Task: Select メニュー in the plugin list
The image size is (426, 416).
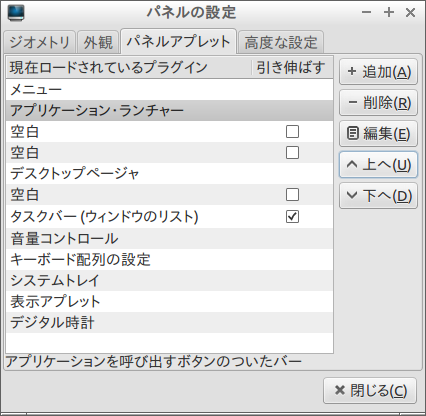Action: click(169, 90)
